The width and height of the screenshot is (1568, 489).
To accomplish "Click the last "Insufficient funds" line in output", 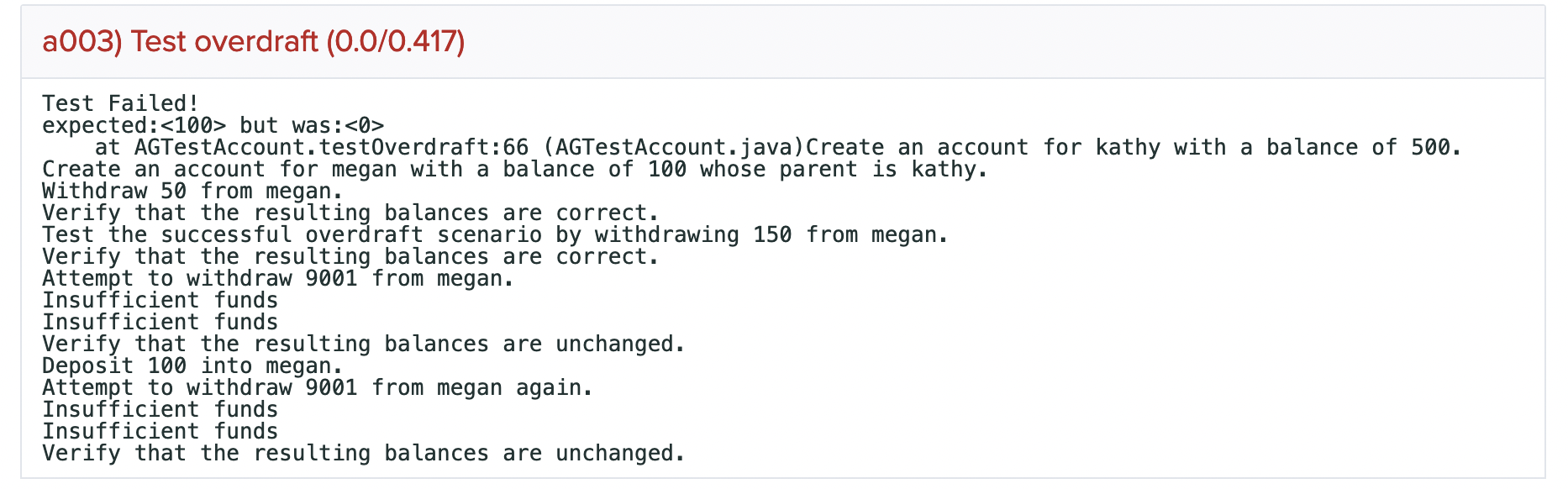I will click(160, 431).
